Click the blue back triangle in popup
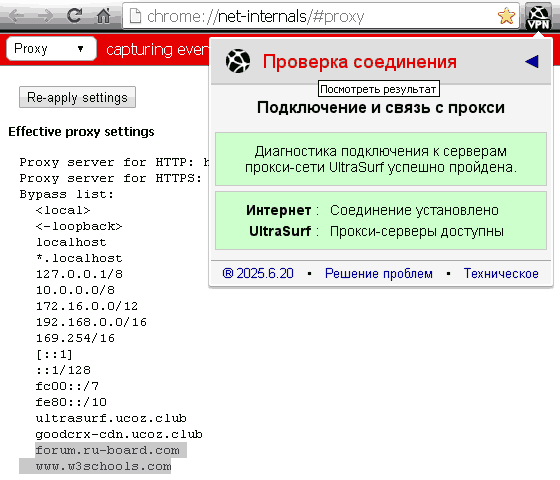 [532, 61]
